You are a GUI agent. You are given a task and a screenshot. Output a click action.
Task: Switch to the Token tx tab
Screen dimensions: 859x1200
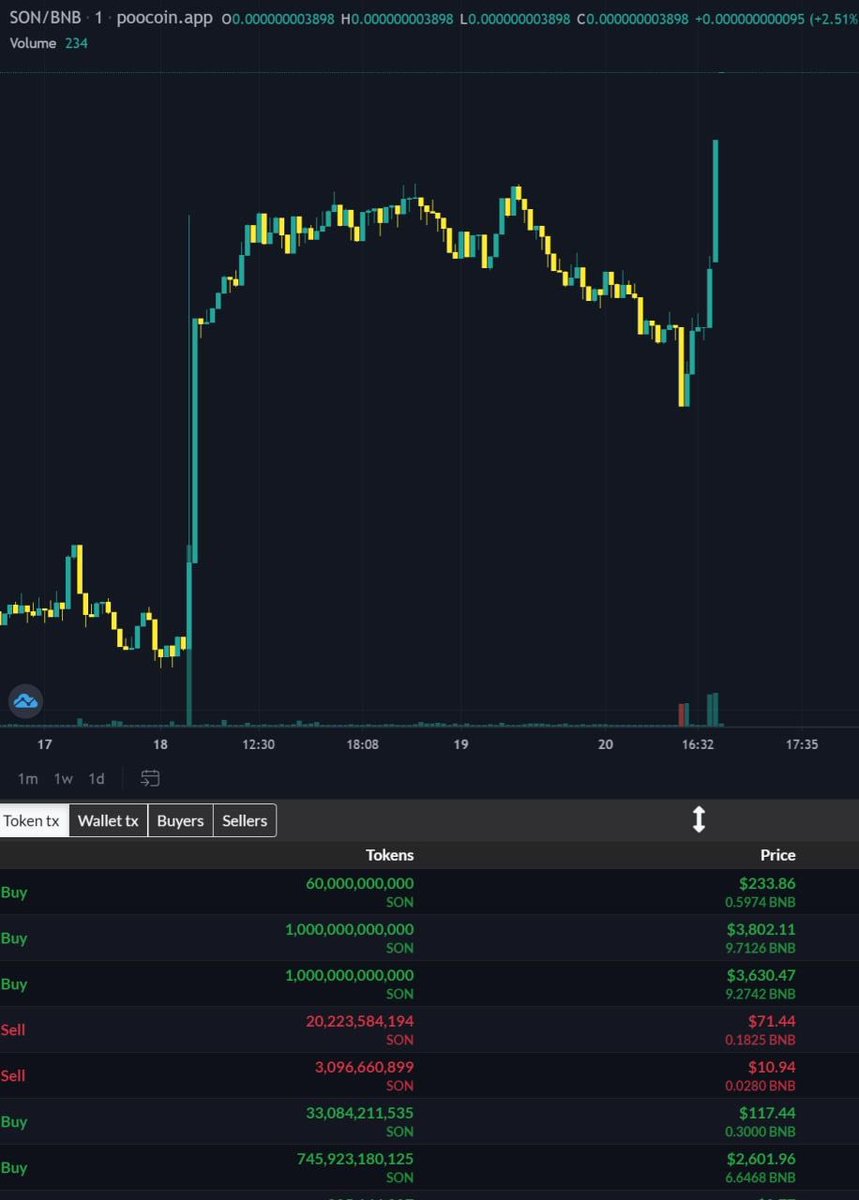tap(33, 821)
